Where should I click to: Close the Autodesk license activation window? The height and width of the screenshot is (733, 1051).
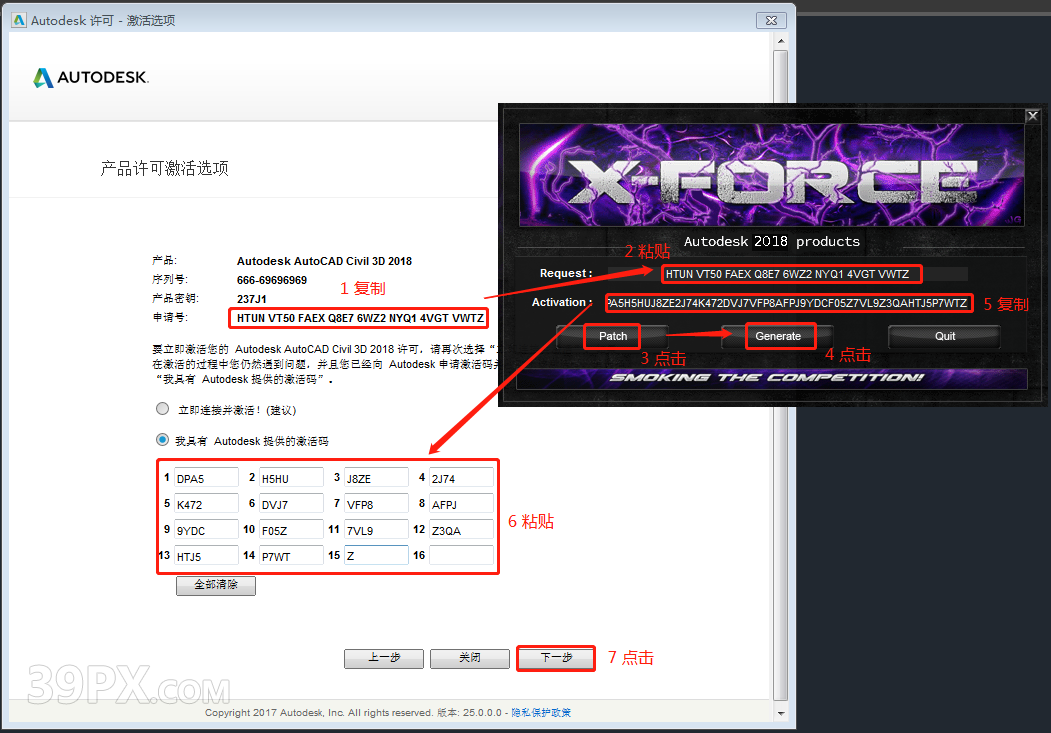771,20
